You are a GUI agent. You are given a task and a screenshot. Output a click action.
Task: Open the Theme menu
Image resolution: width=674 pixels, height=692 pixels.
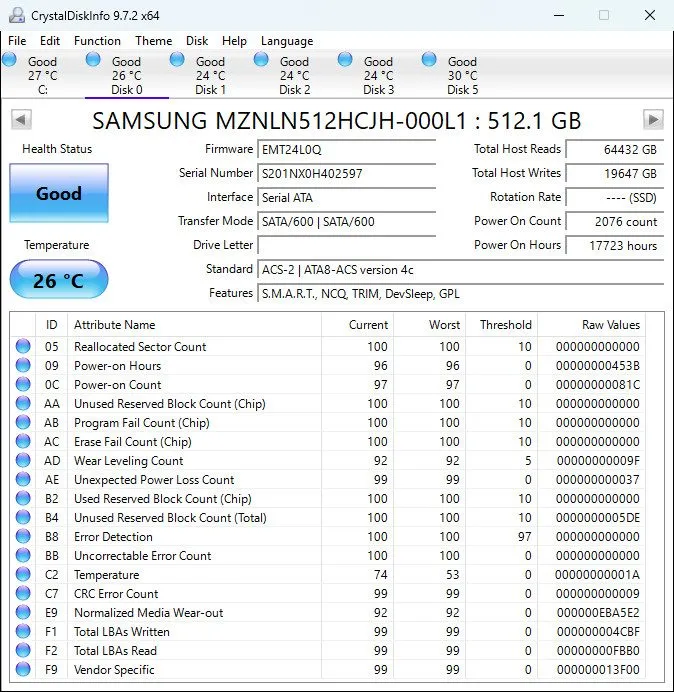[x=154, y=41]
